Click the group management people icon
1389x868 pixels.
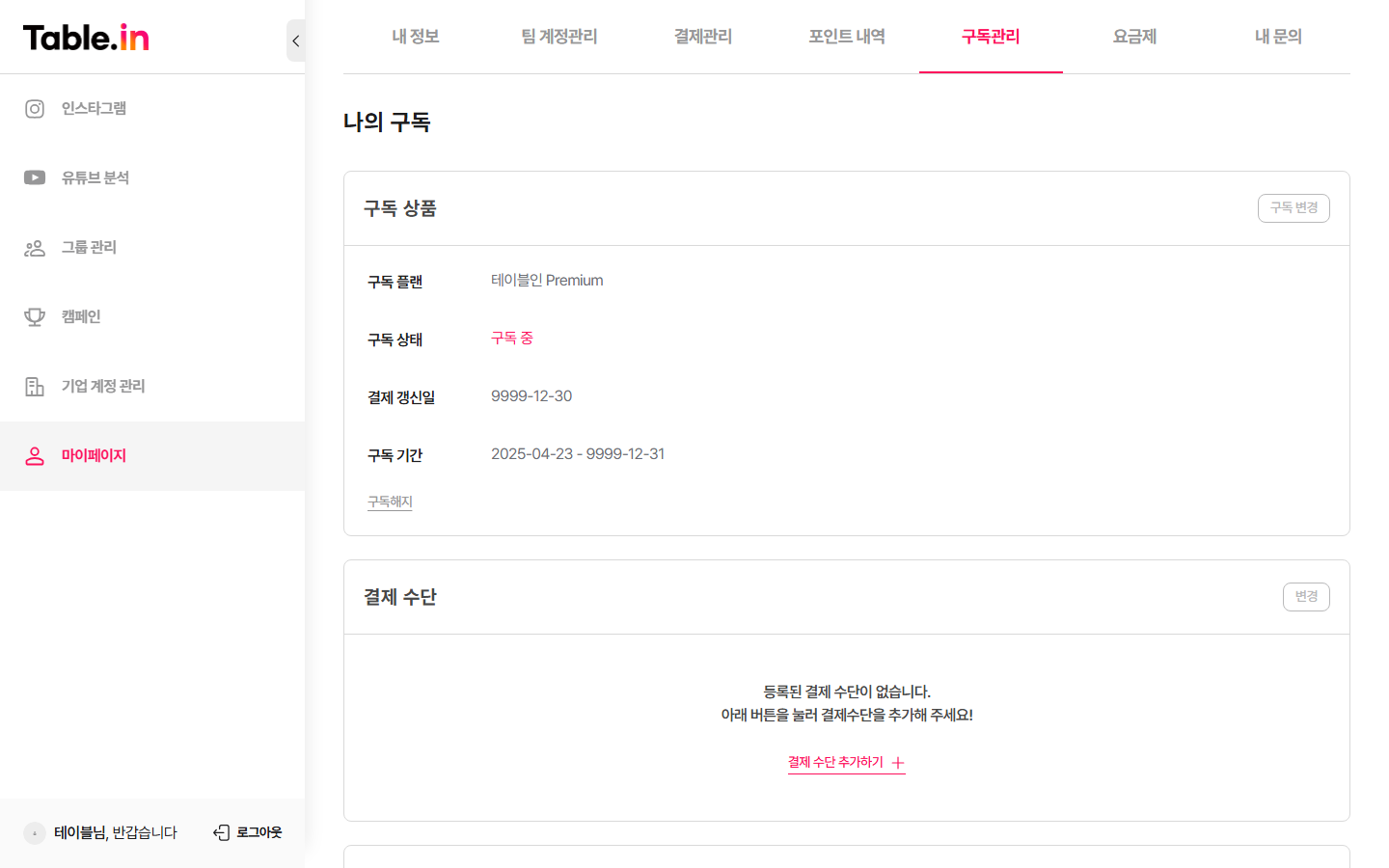coord(35,248)
